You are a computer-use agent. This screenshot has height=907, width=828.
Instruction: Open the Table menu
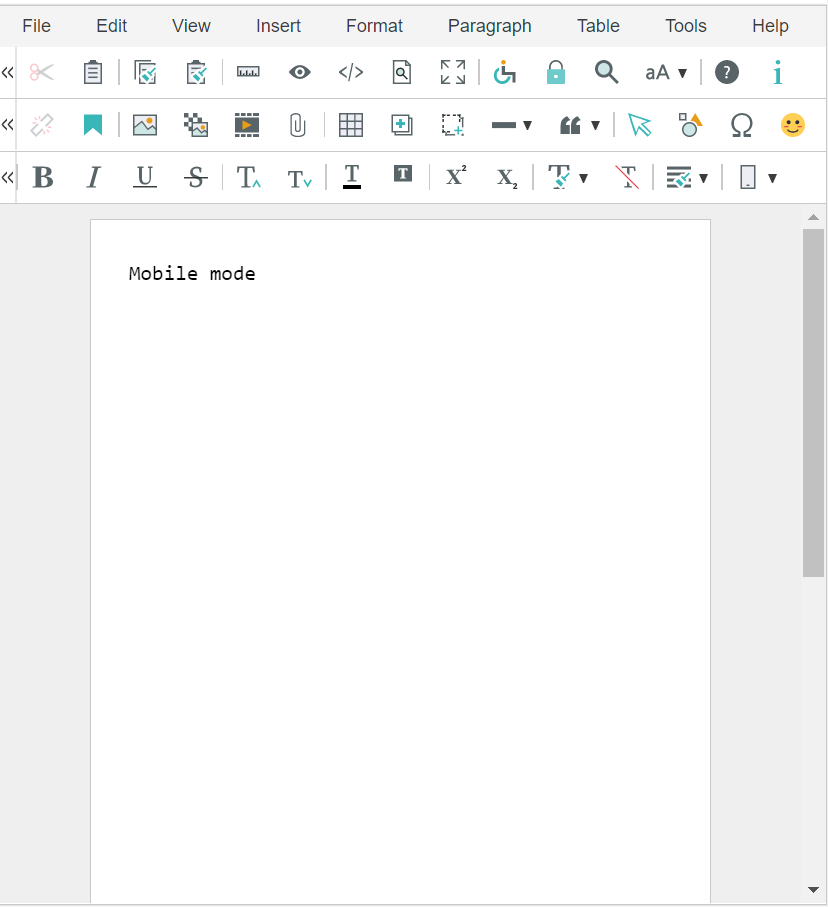(x=598, y=26)
